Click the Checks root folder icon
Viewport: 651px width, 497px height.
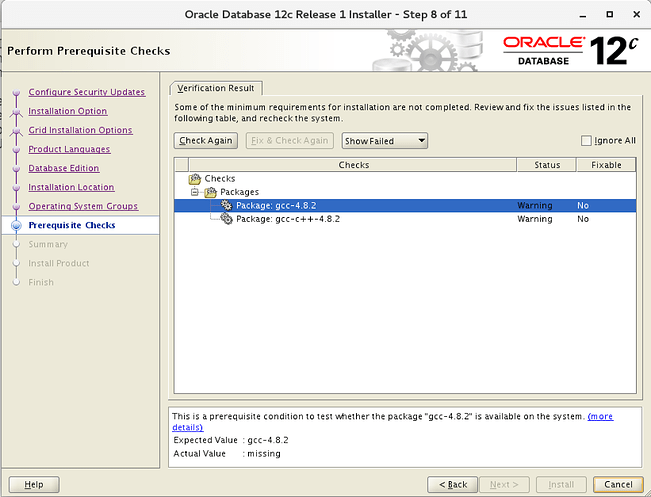click(195, 179)
